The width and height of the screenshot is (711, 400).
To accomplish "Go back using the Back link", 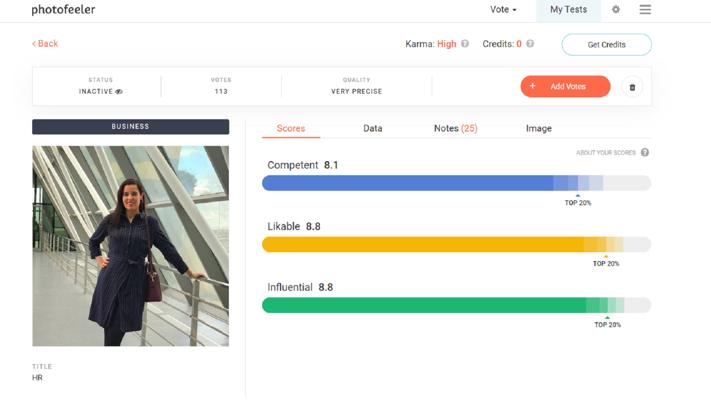I will tap(45, 44).
